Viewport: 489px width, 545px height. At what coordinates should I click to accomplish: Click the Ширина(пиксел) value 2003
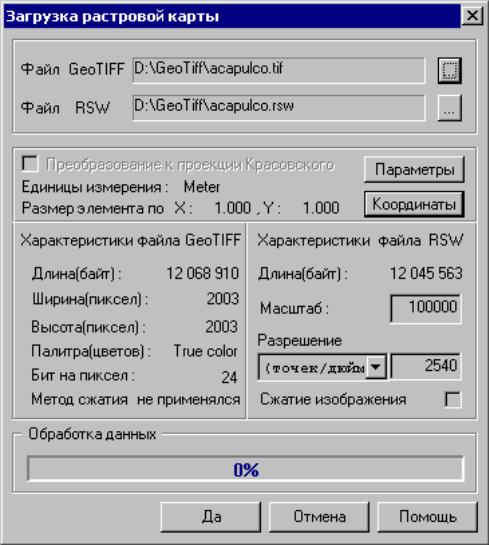tap(223, 299)
